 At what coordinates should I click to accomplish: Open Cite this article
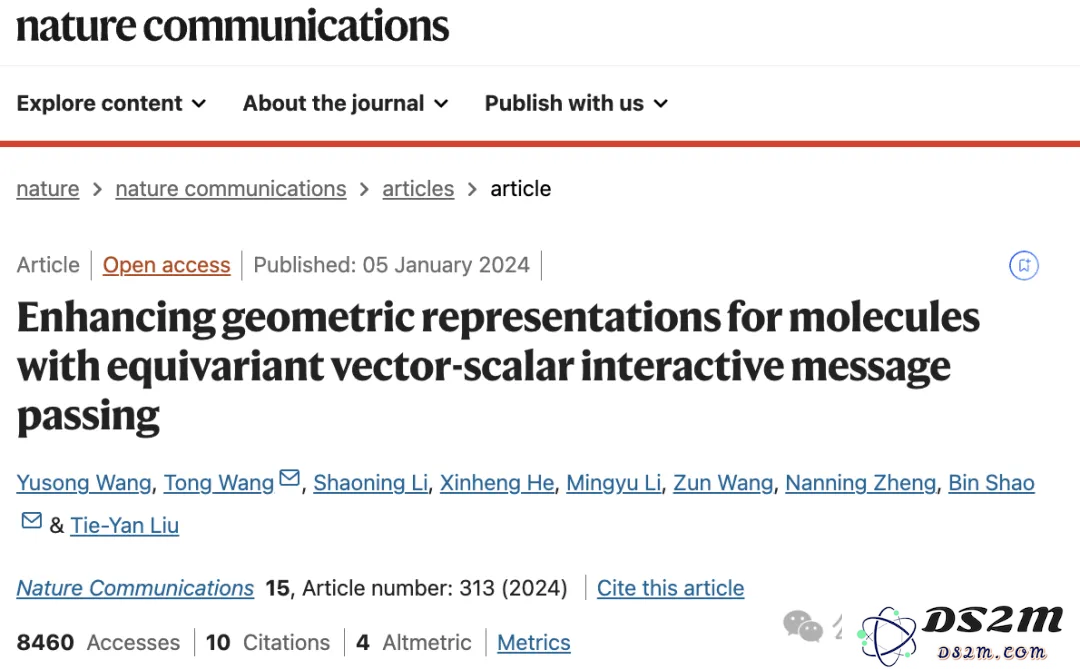coord(670,588)
